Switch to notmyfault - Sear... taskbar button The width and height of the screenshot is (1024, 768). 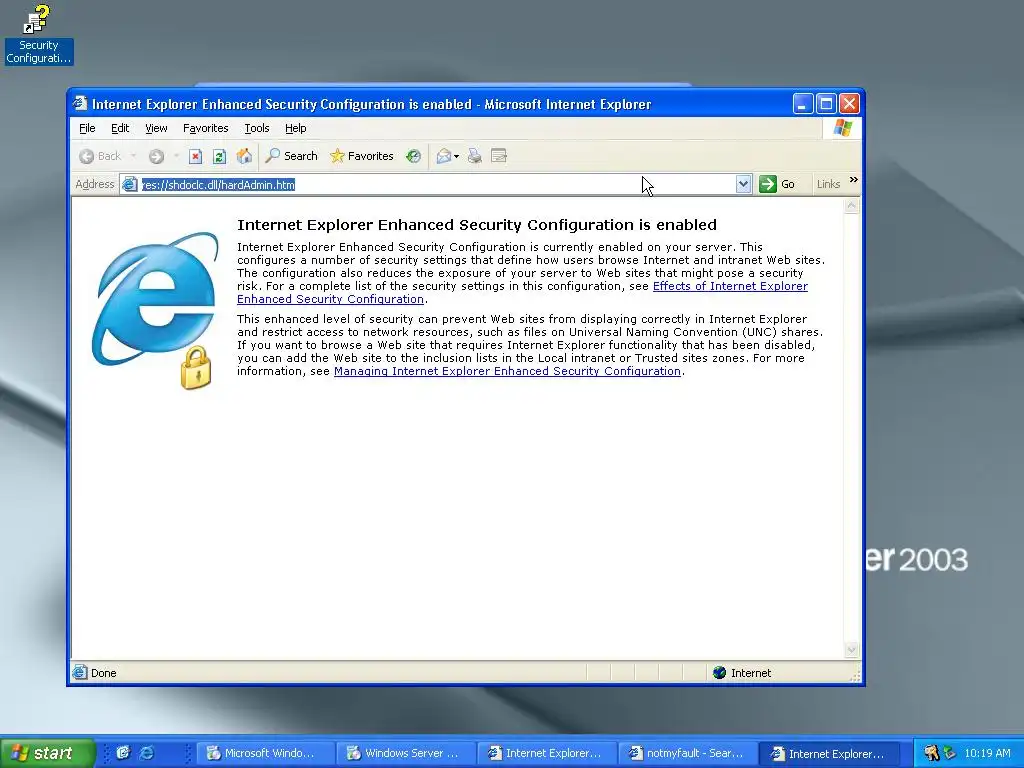click(x=687, y=753)
